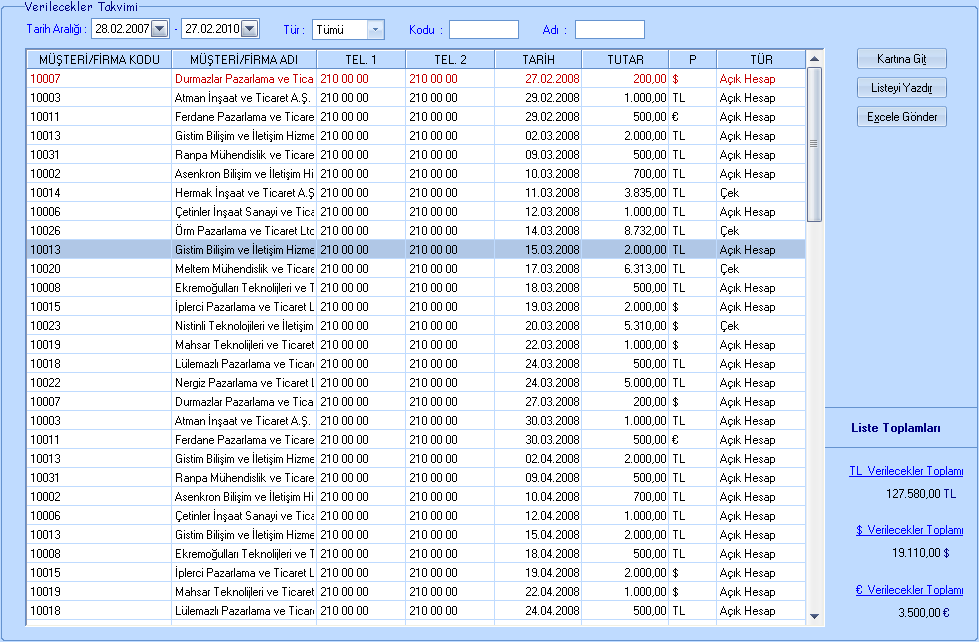This screenshot has width=979, height=642.
Task: Sort by MÜŞTERİ/FİRMA KODU column header
Action: [x=99, y=59]
